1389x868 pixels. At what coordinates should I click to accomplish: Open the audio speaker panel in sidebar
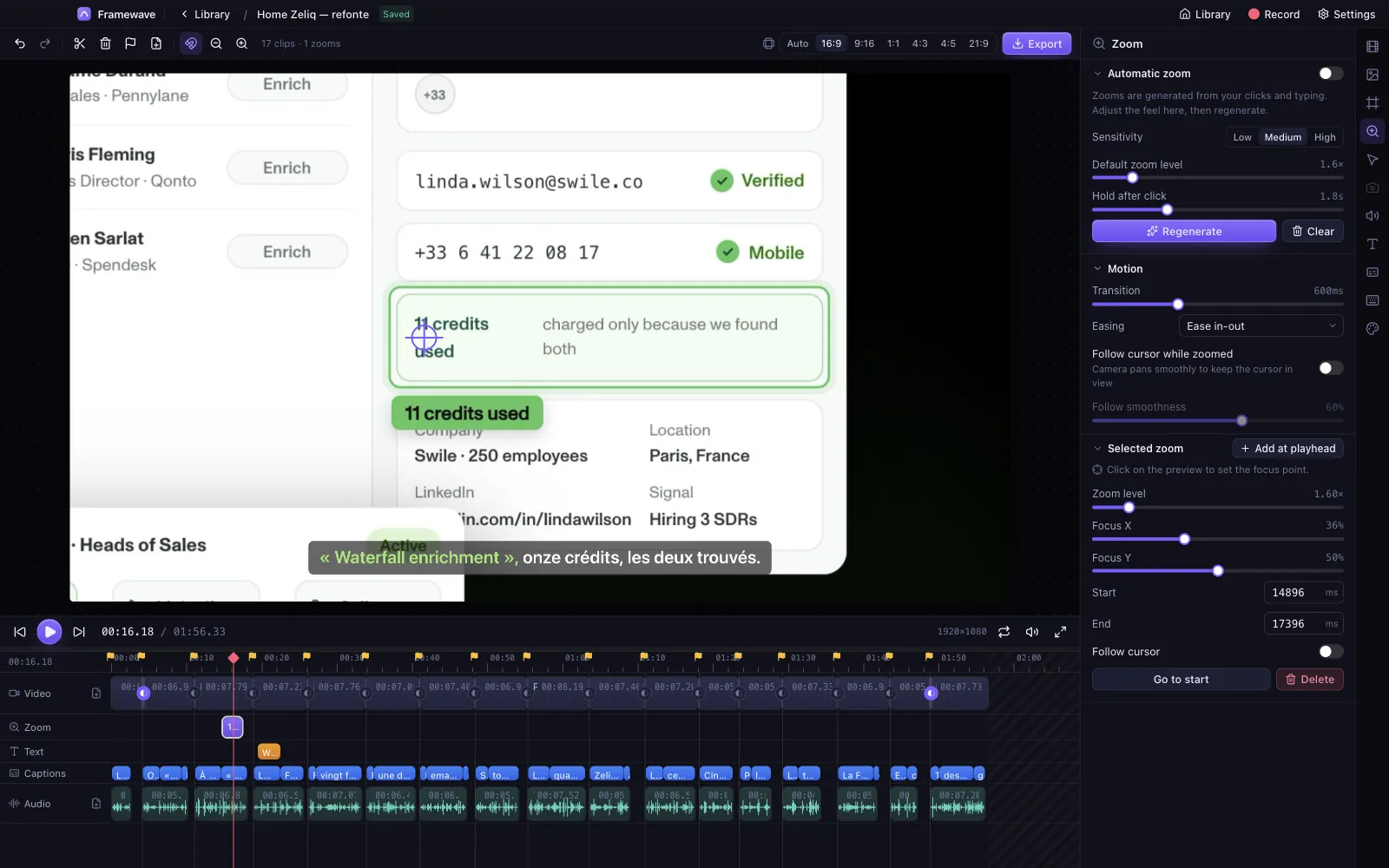(1373, 216)
